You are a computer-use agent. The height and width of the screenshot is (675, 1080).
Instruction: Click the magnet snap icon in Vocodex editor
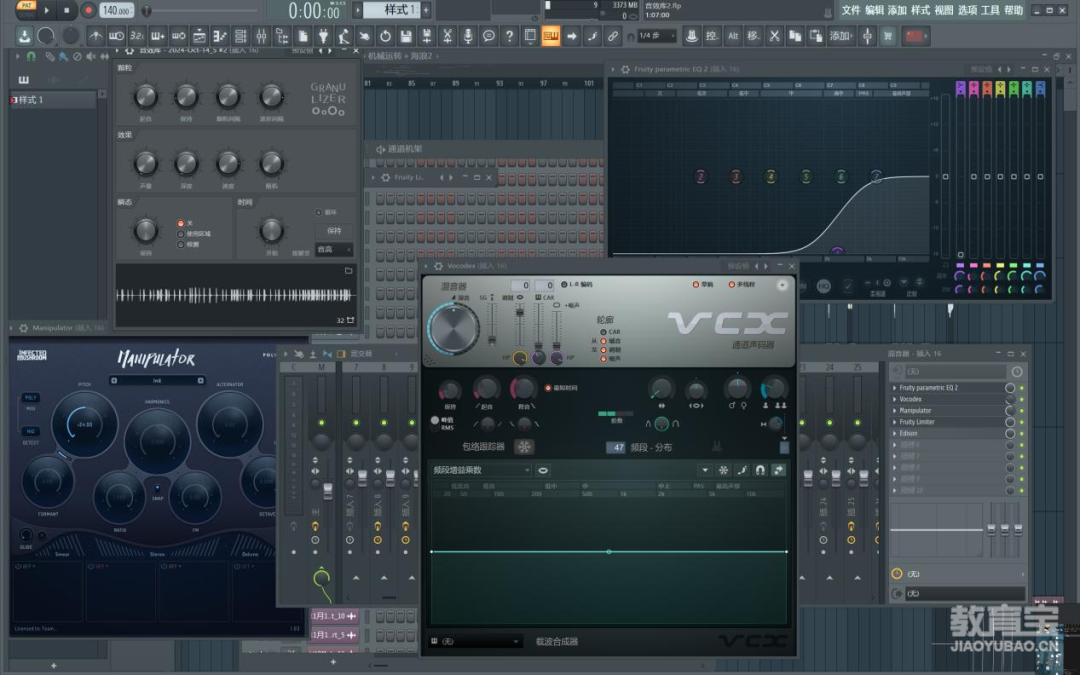[760, 470]
